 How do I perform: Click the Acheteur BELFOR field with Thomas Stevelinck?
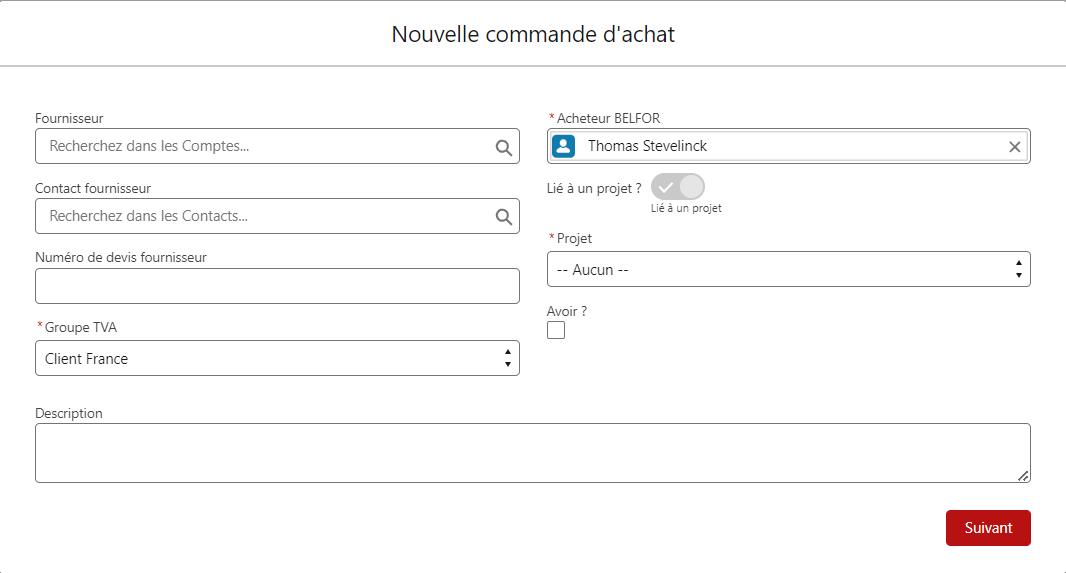[x=789, y=146]
